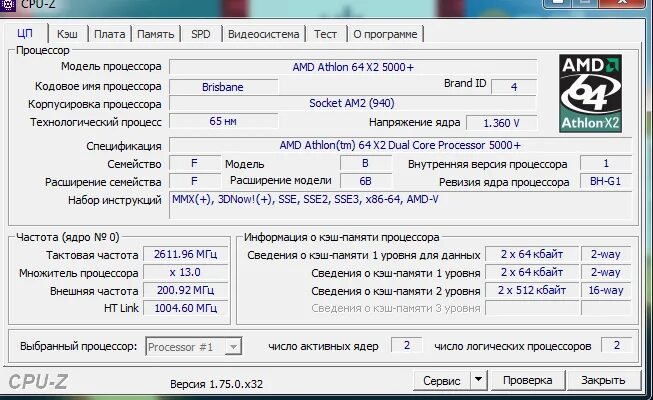Close the CPU-Z window with X
Viewport: 653px width, 400px height.
pyautogui.click(x=623, y=2)
